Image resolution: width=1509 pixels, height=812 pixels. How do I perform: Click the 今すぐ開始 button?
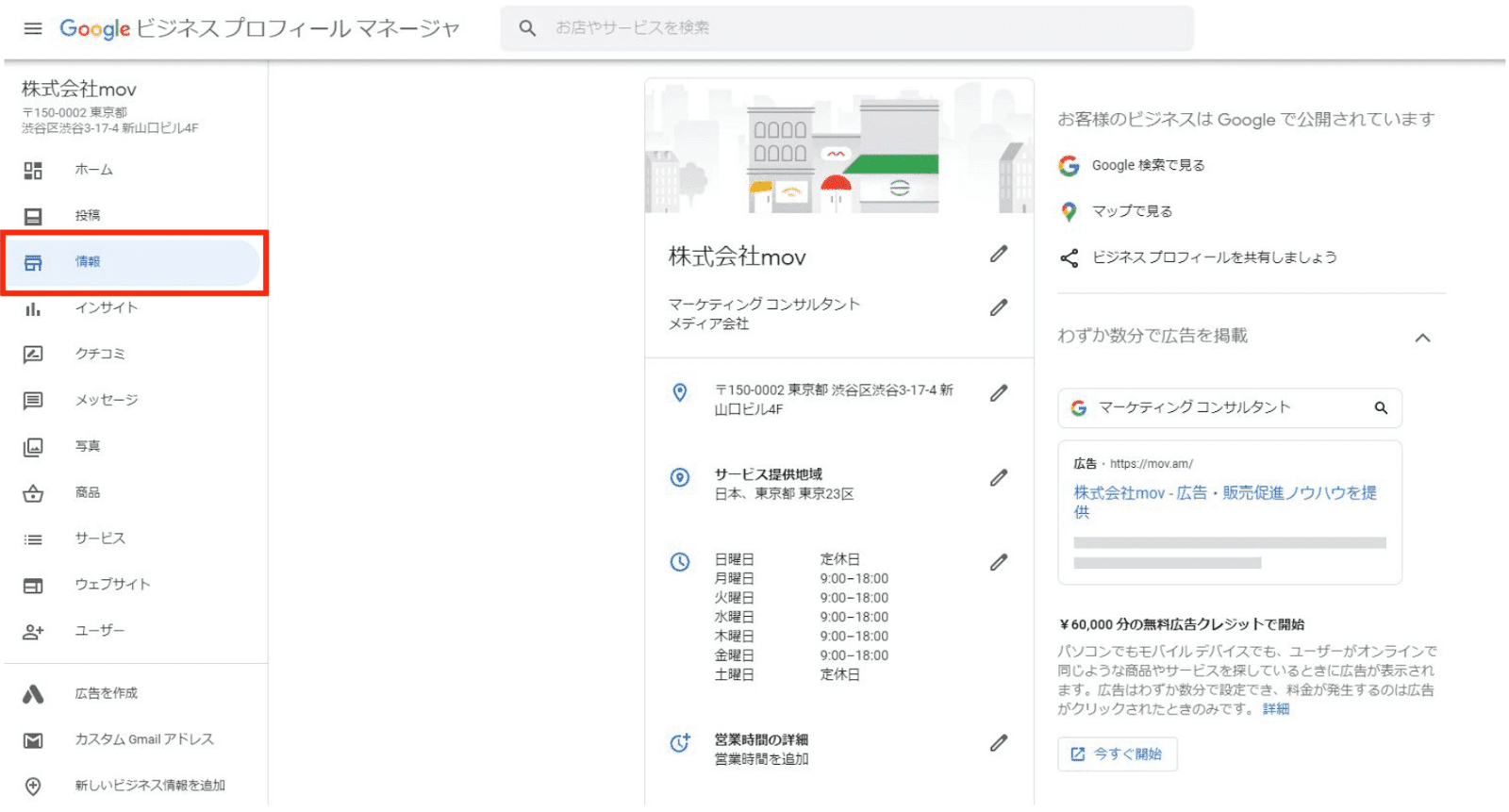[1117, 754]
